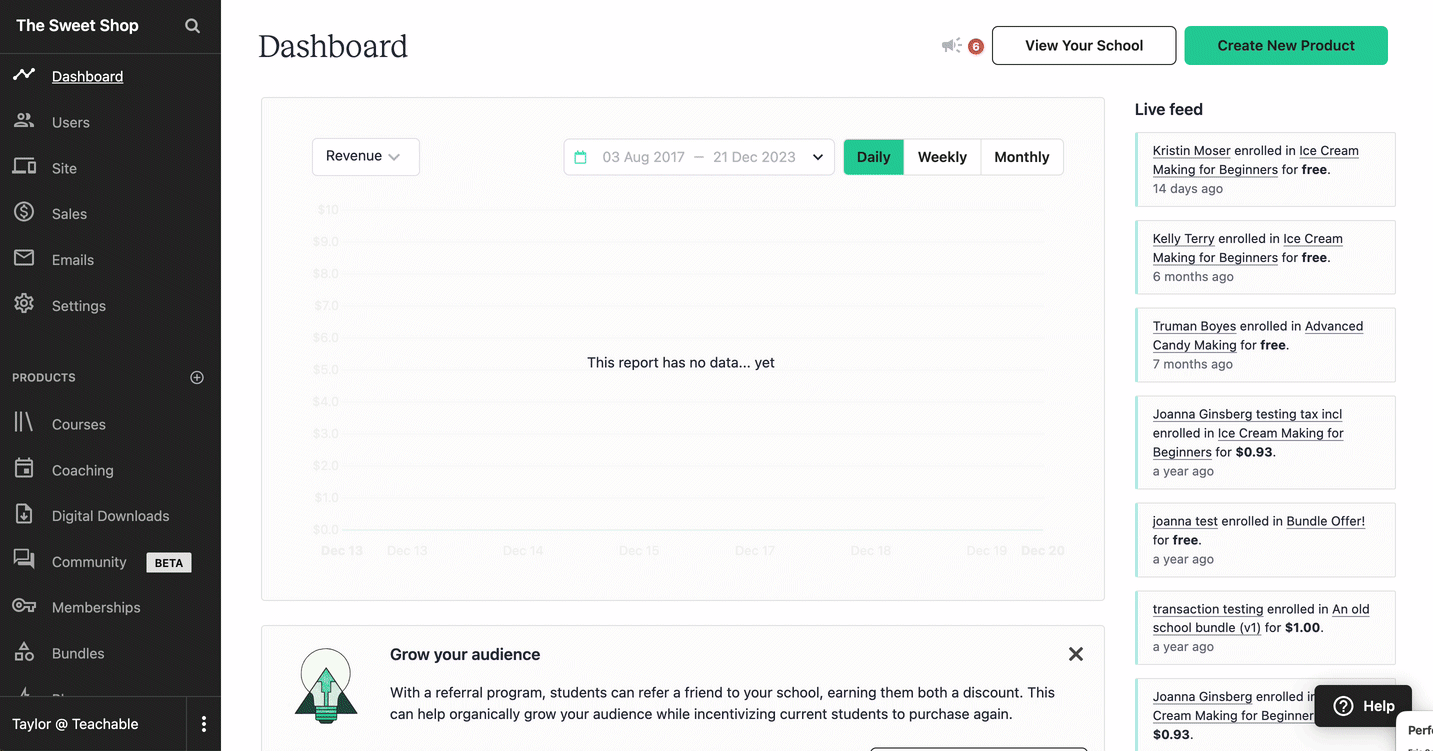Open Digital Downloads page
This screenshot has height=751, width=1433.
coord(111,516)
